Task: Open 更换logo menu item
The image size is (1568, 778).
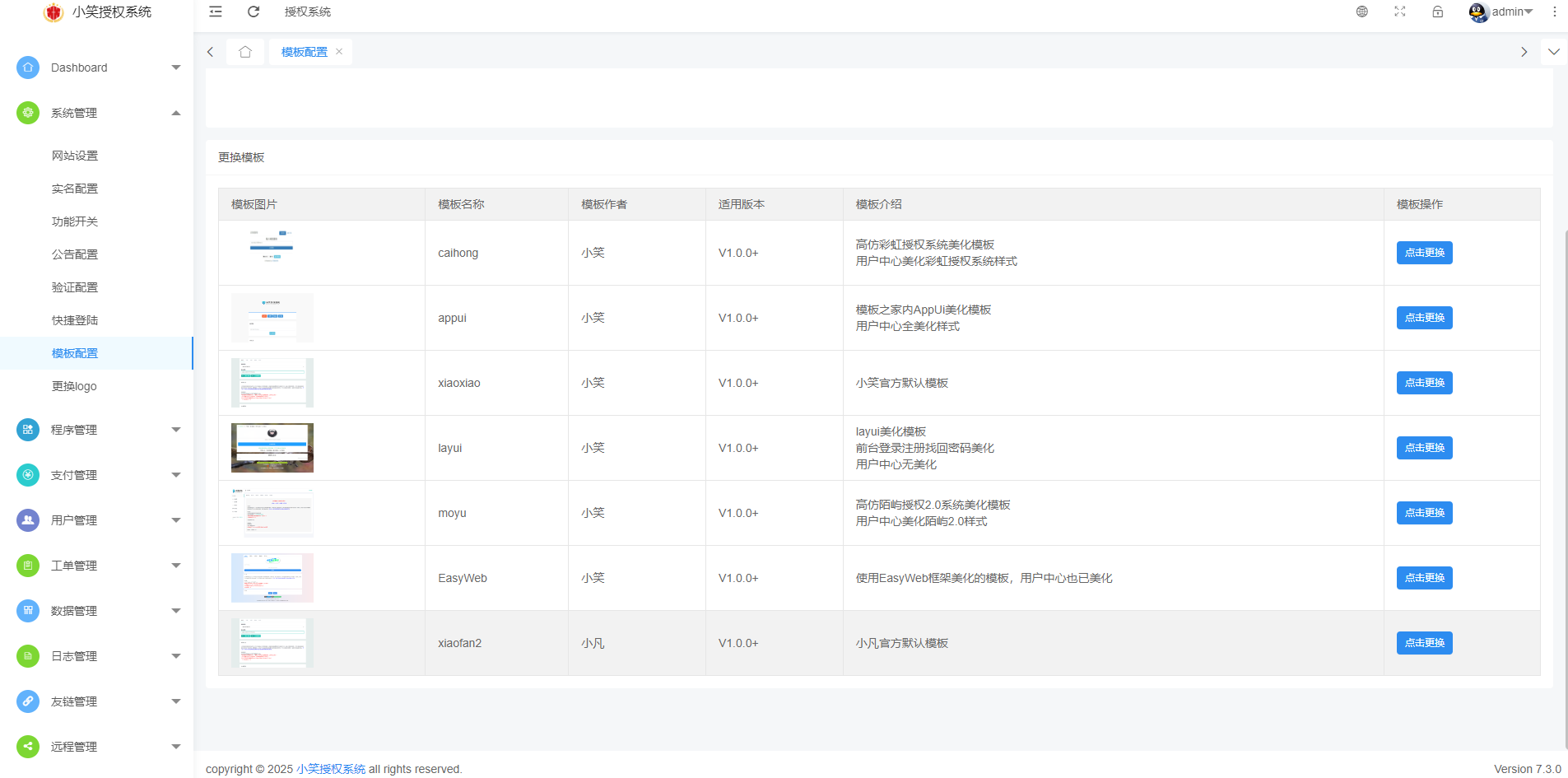Action: point(74,386)
